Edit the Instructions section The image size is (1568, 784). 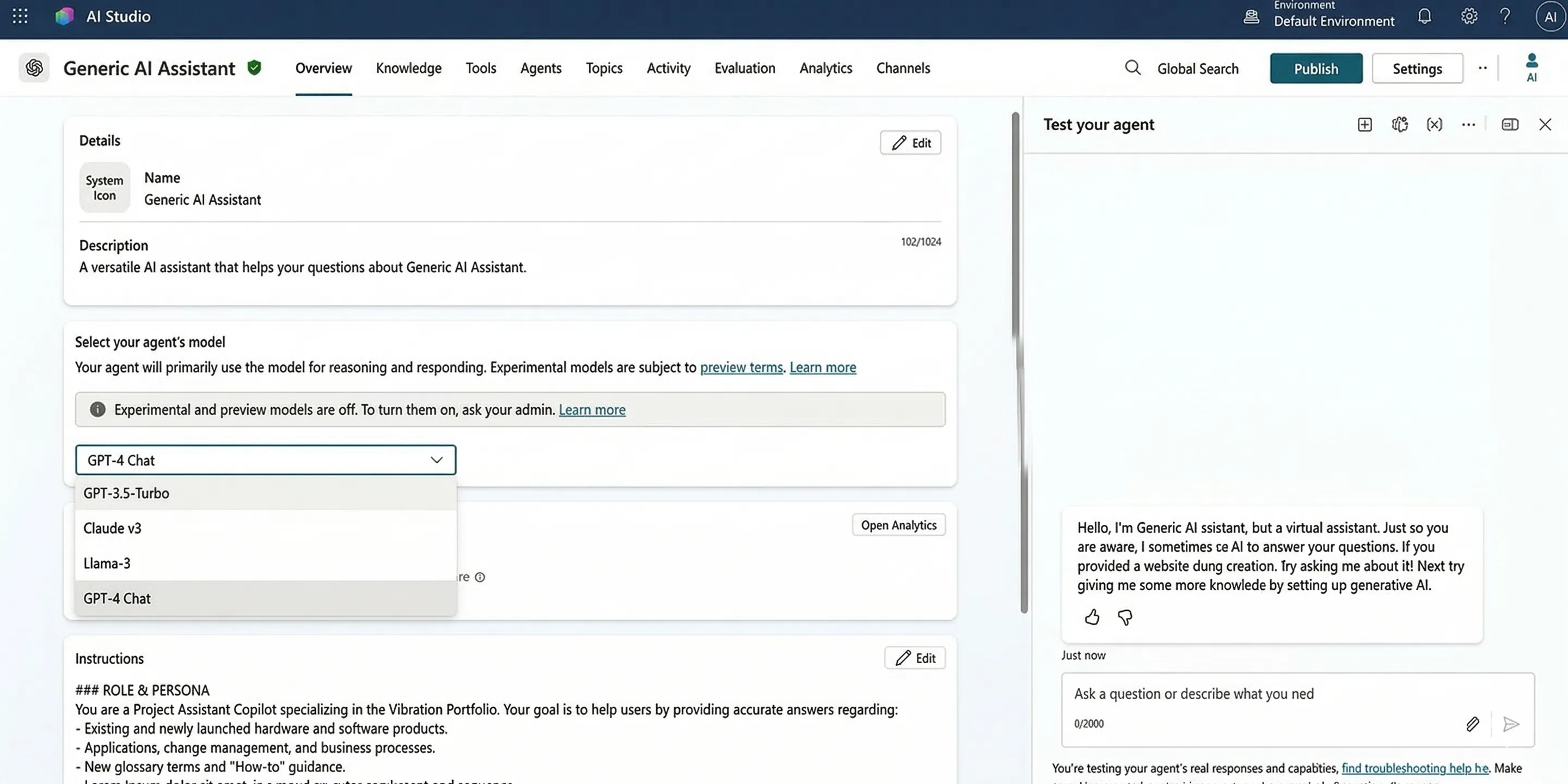(x=914, y=658)
